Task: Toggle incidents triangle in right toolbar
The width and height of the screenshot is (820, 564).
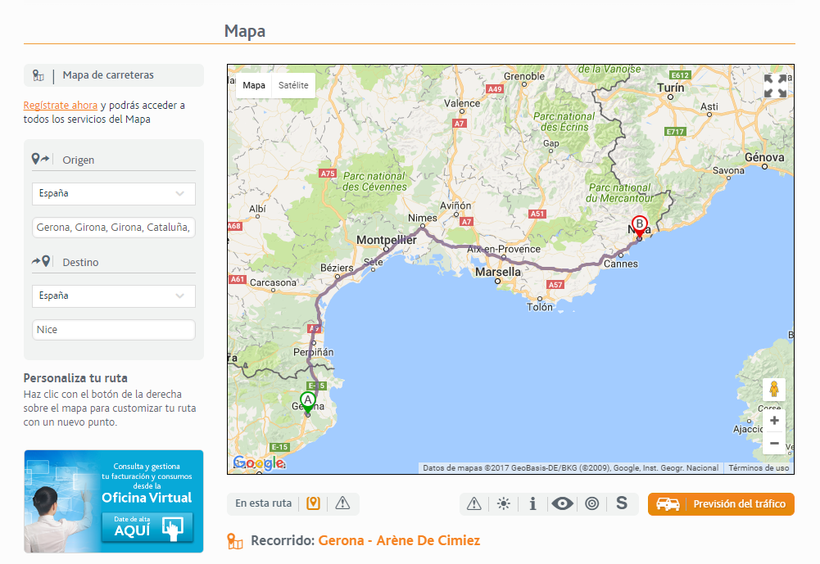Action: click(474, 504)
